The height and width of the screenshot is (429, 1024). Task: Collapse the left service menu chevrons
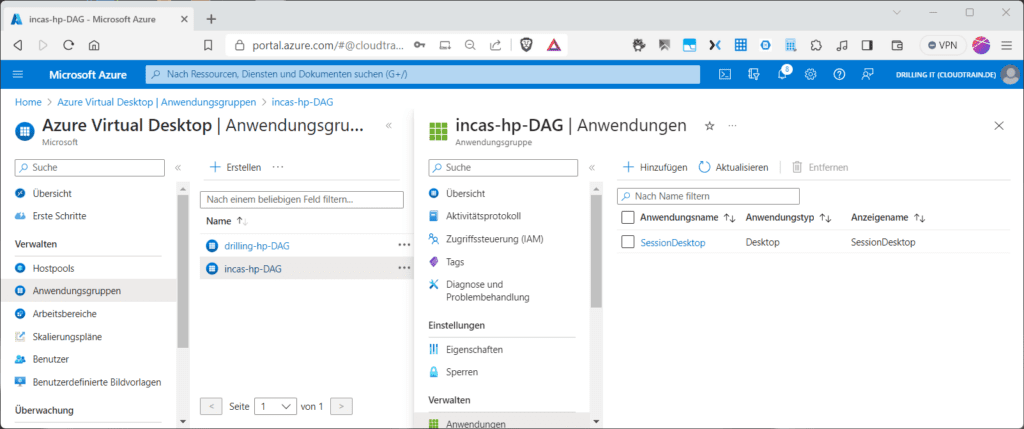(x=178, y=168)
